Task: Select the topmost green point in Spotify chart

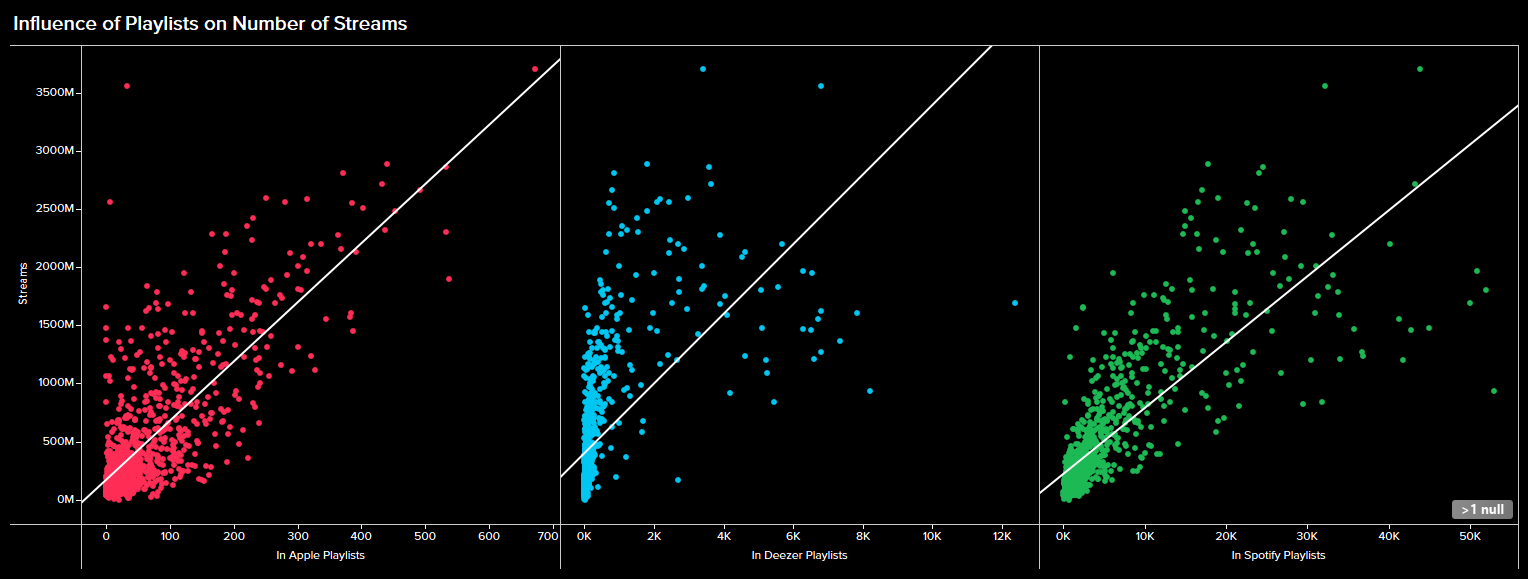Action: [1420, 69]
